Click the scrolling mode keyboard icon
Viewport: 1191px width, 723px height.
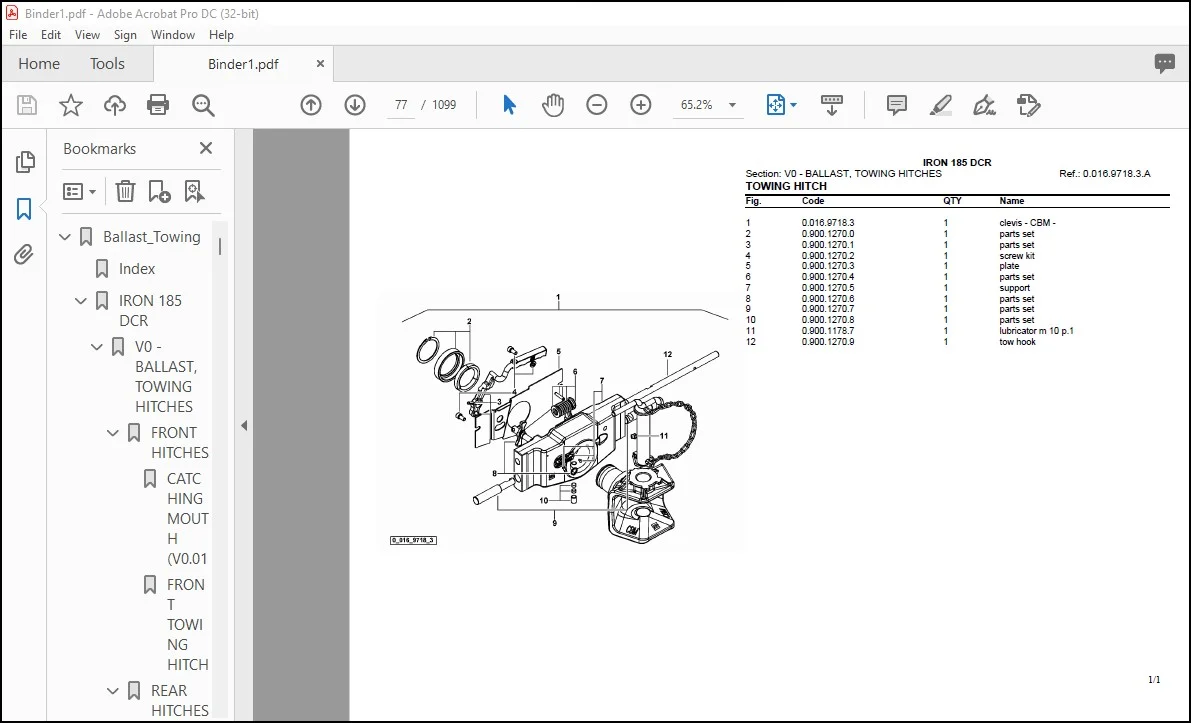click(832, 105)
